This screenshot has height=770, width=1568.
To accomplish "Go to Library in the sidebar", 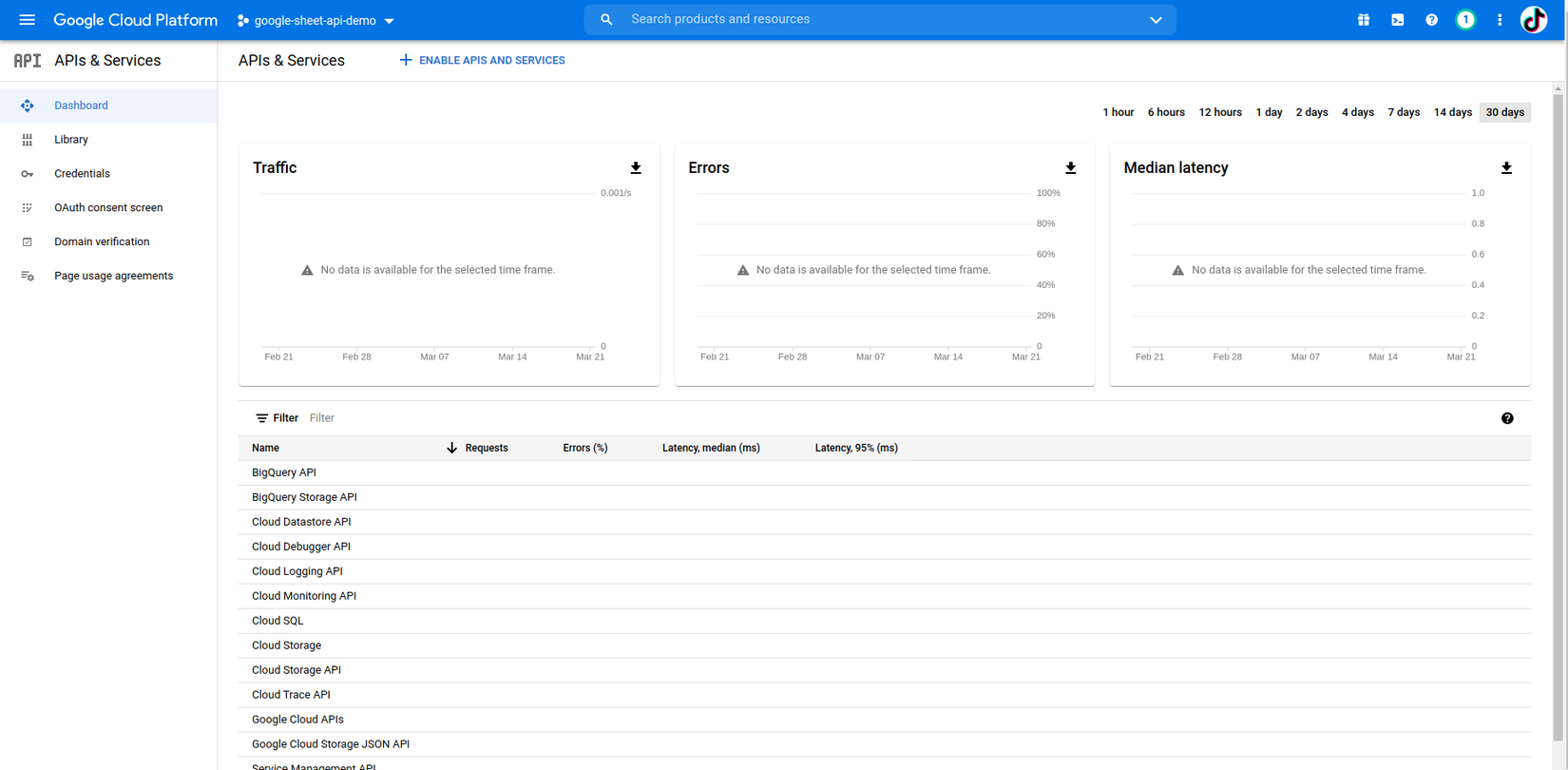I will pyautogui.click(x=108, y=140).
